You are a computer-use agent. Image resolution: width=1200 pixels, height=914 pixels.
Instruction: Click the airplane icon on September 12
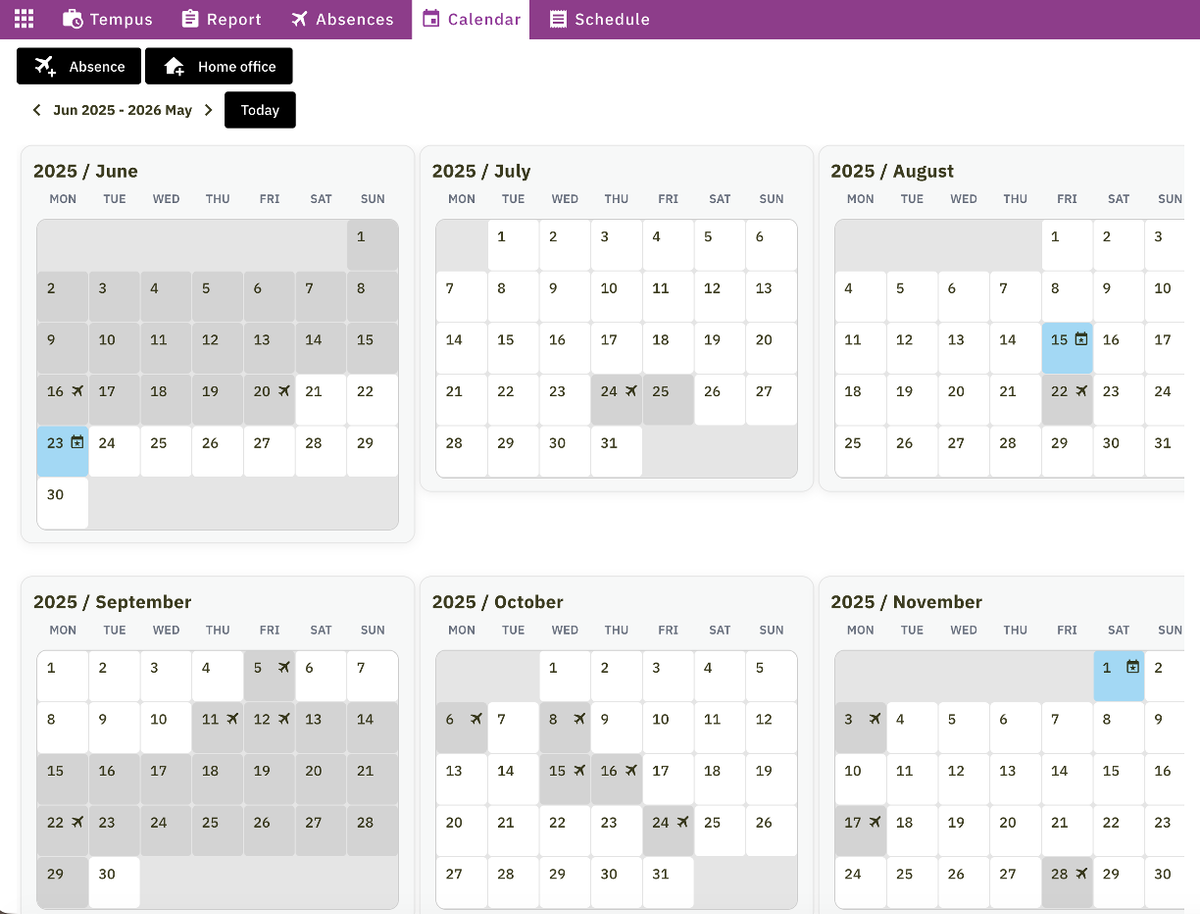coord(284,719)
